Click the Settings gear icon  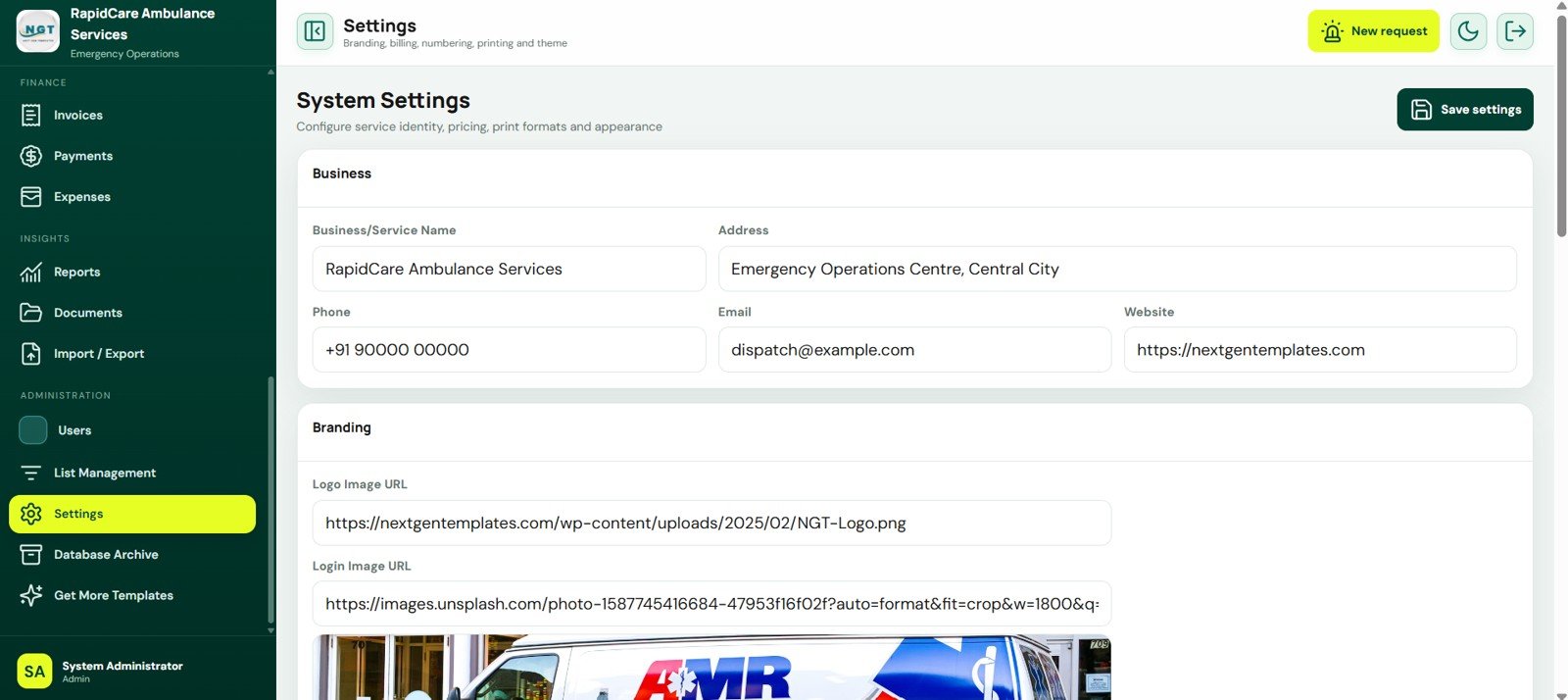click(x=31, y=514)
